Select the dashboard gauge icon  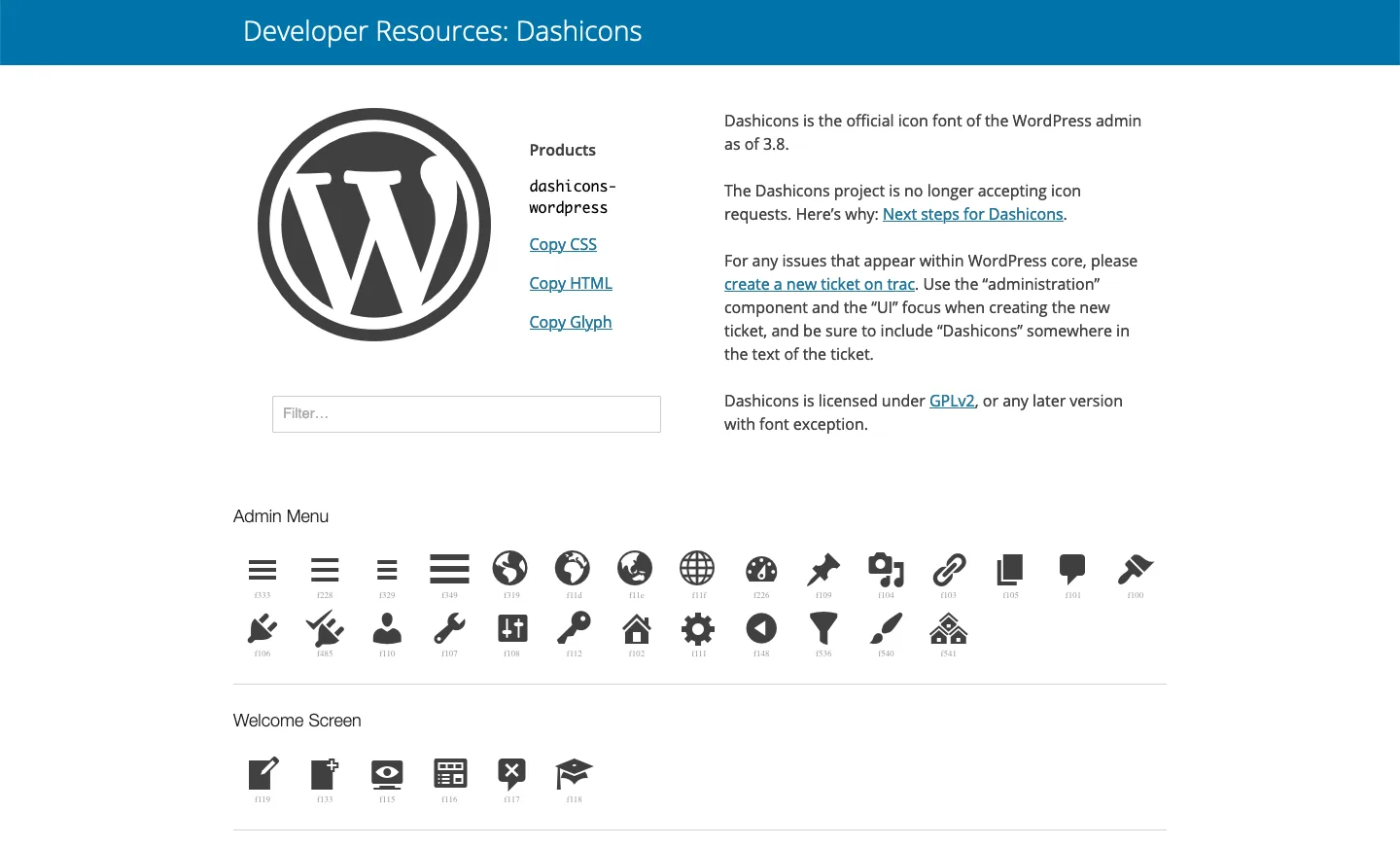pos(761,570)
